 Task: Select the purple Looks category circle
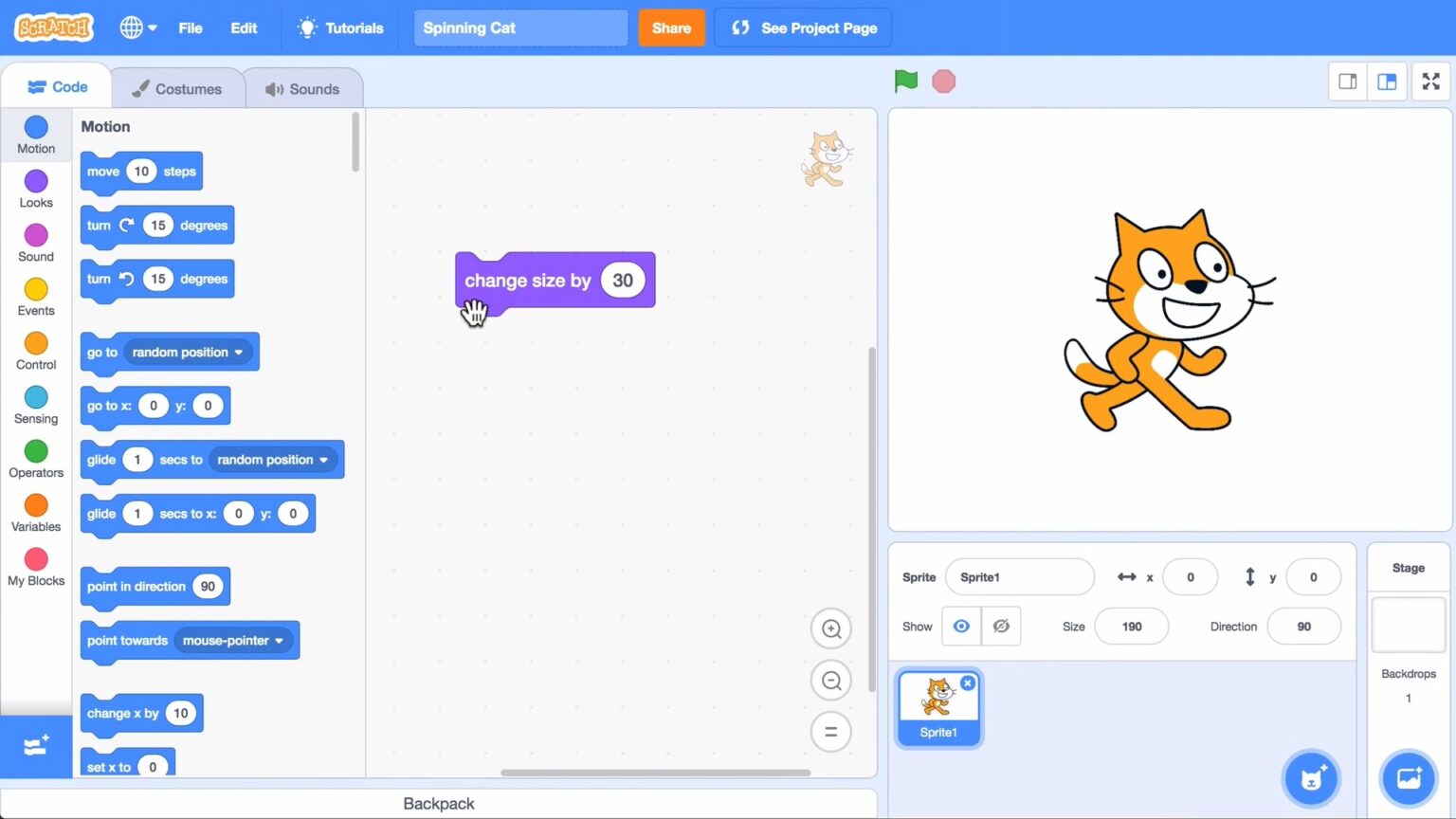coord(36,181)
